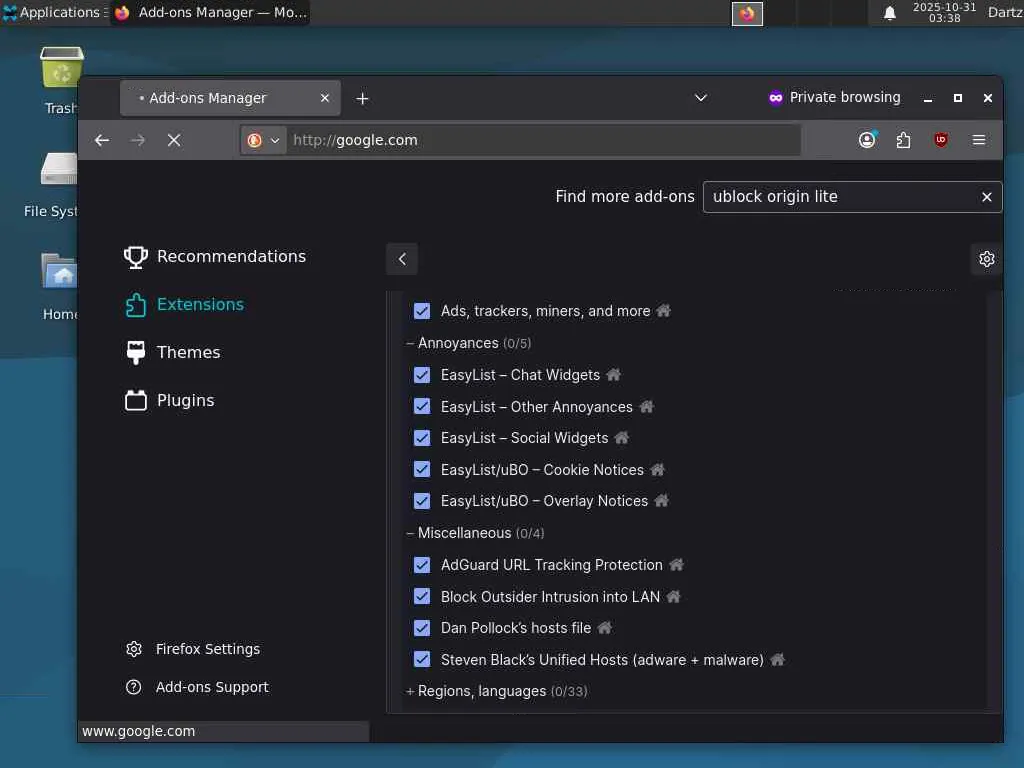1024x768 pixels.
Task: Open the Firefox hamburger menu
Action: click(x=978, y=140)
